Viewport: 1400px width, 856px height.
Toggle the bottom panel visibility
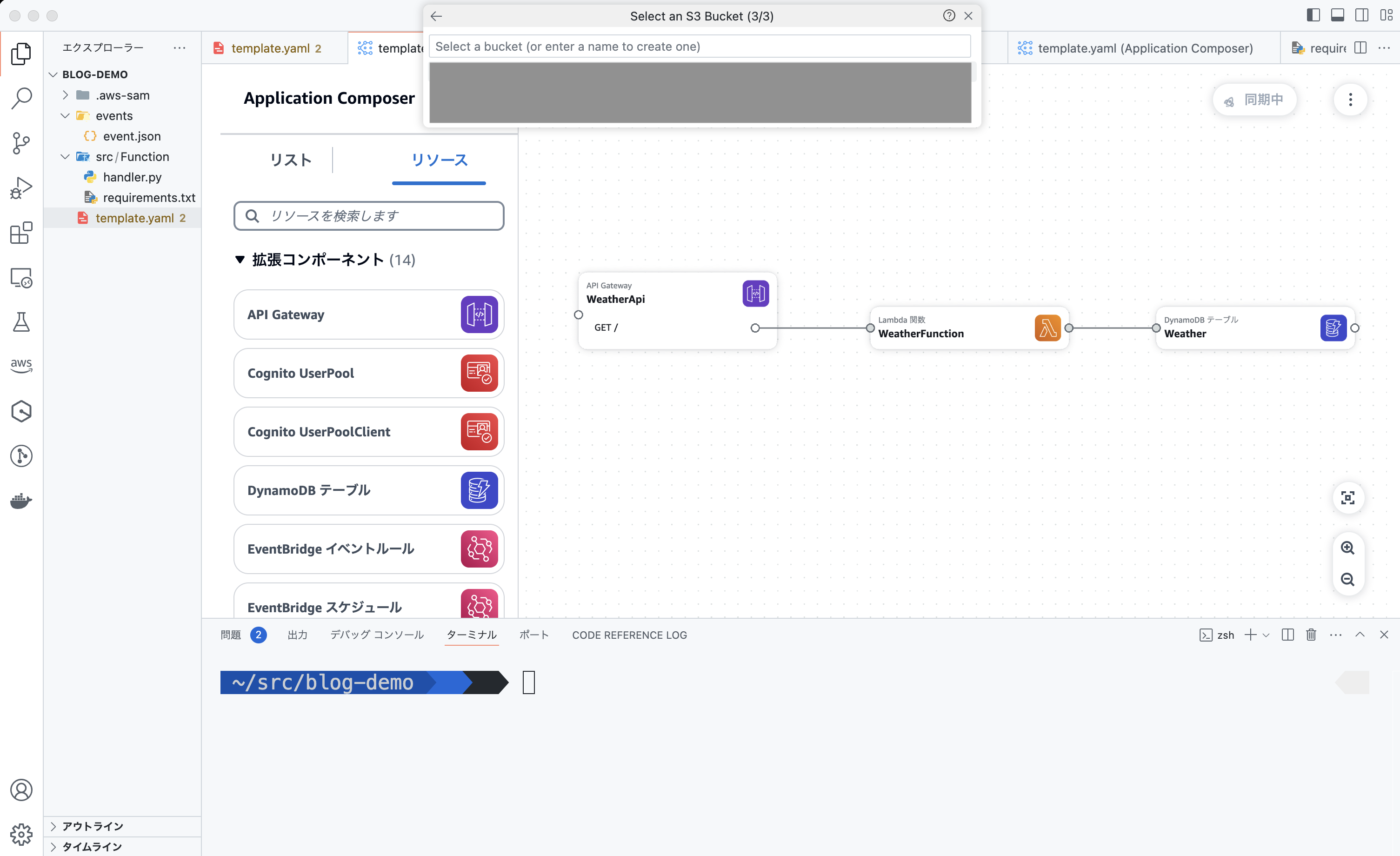pos(1338,15)
